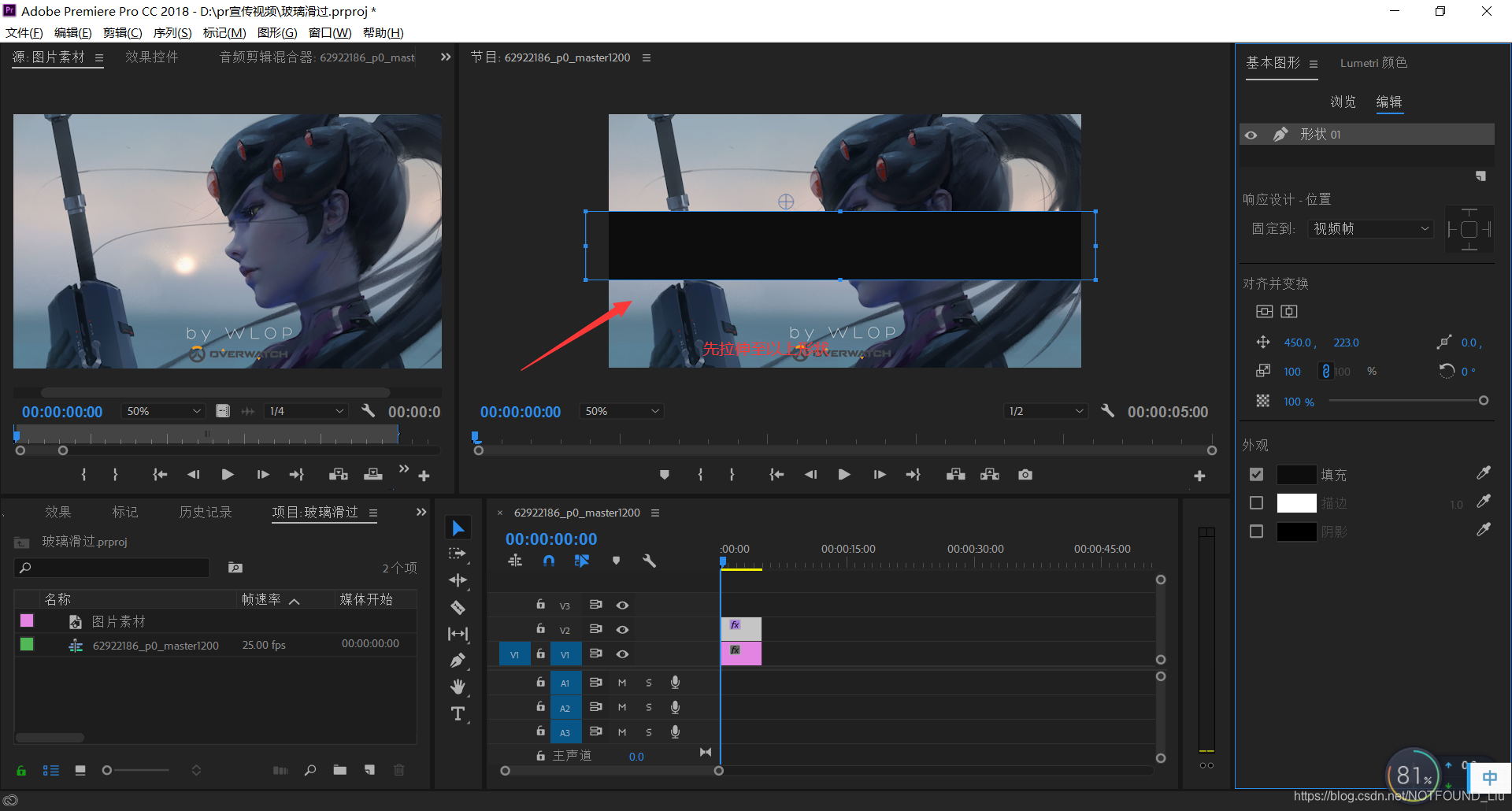1512x811 pixels.
Task: Open timeline display settings wrench
Action: [x=649, y=561]
